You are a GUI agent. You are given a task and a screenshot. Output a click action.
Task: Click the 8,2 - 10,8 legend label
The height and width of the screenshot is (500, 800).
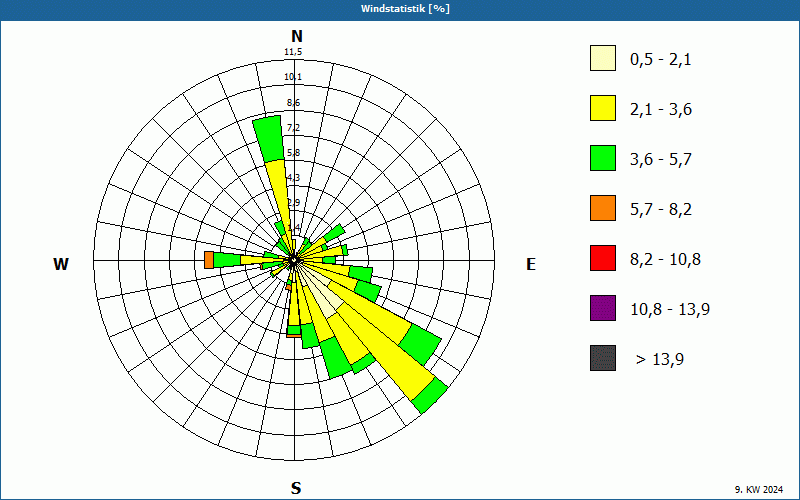(x=665, y=260)
